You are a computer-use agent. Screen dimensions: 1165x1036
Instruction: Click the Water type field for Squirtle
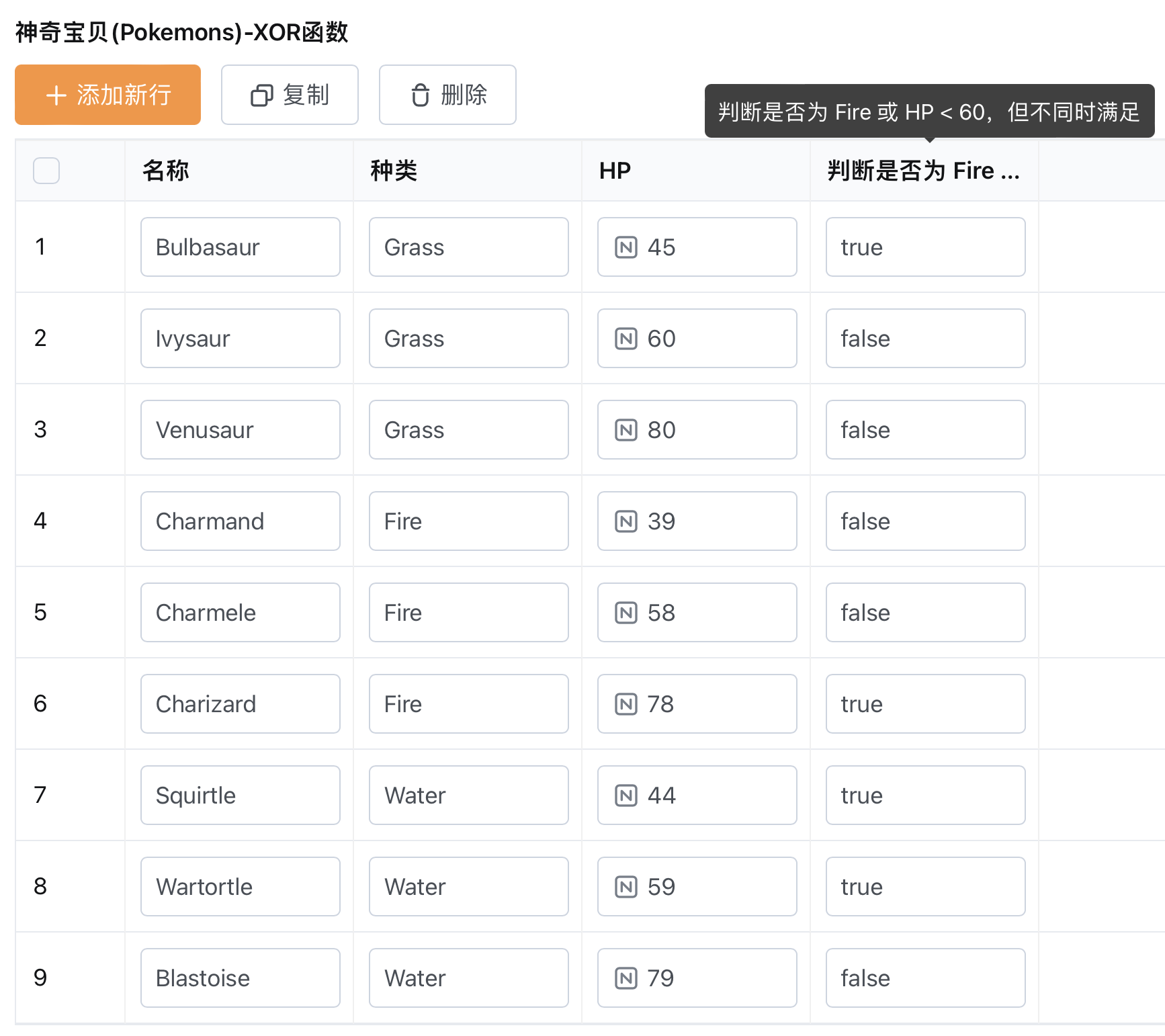click(469, 795)
